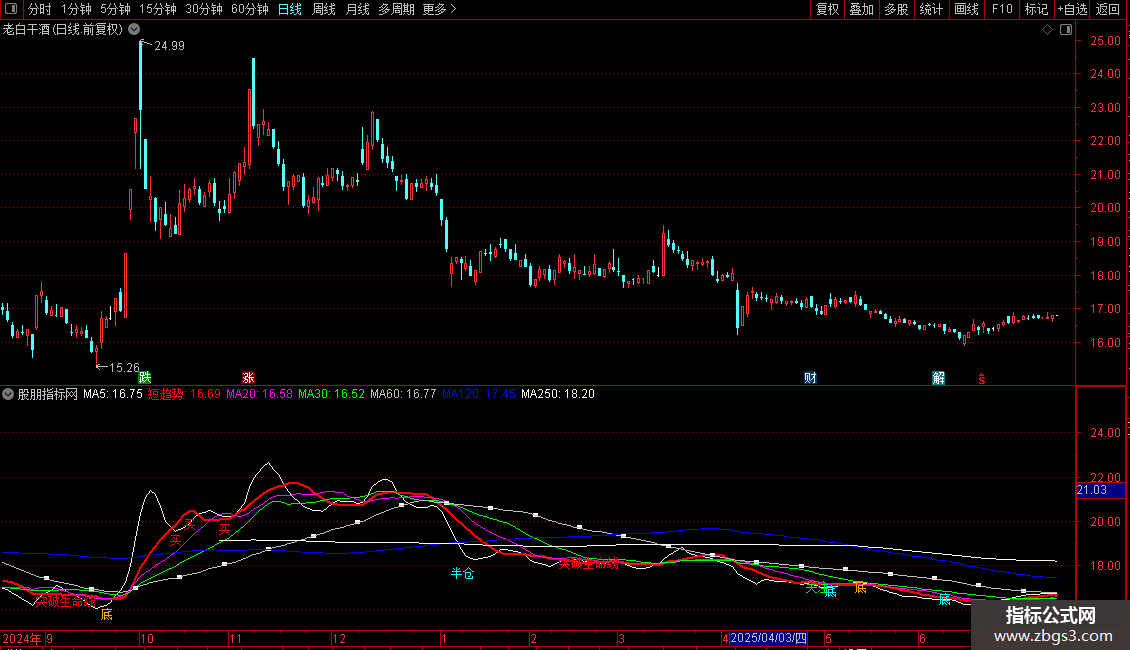Add stock via +自选 button
1130x650 pixels.
coord(1072,9)
